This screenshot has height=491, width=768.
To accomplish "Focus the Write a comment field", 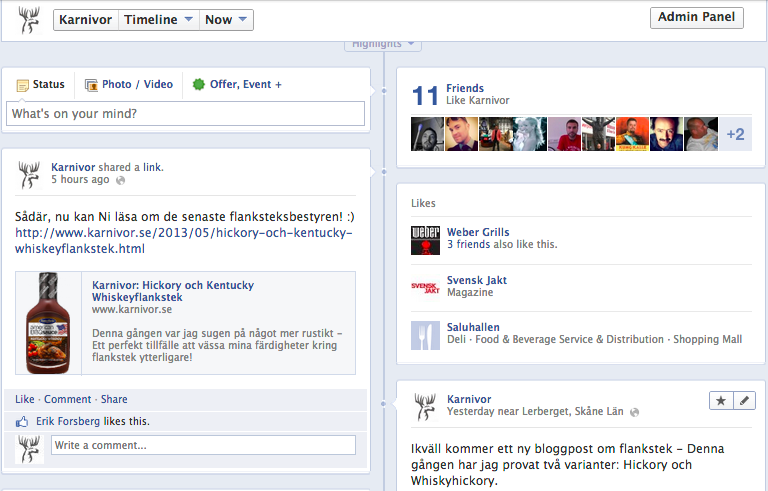I will (203, 445).
